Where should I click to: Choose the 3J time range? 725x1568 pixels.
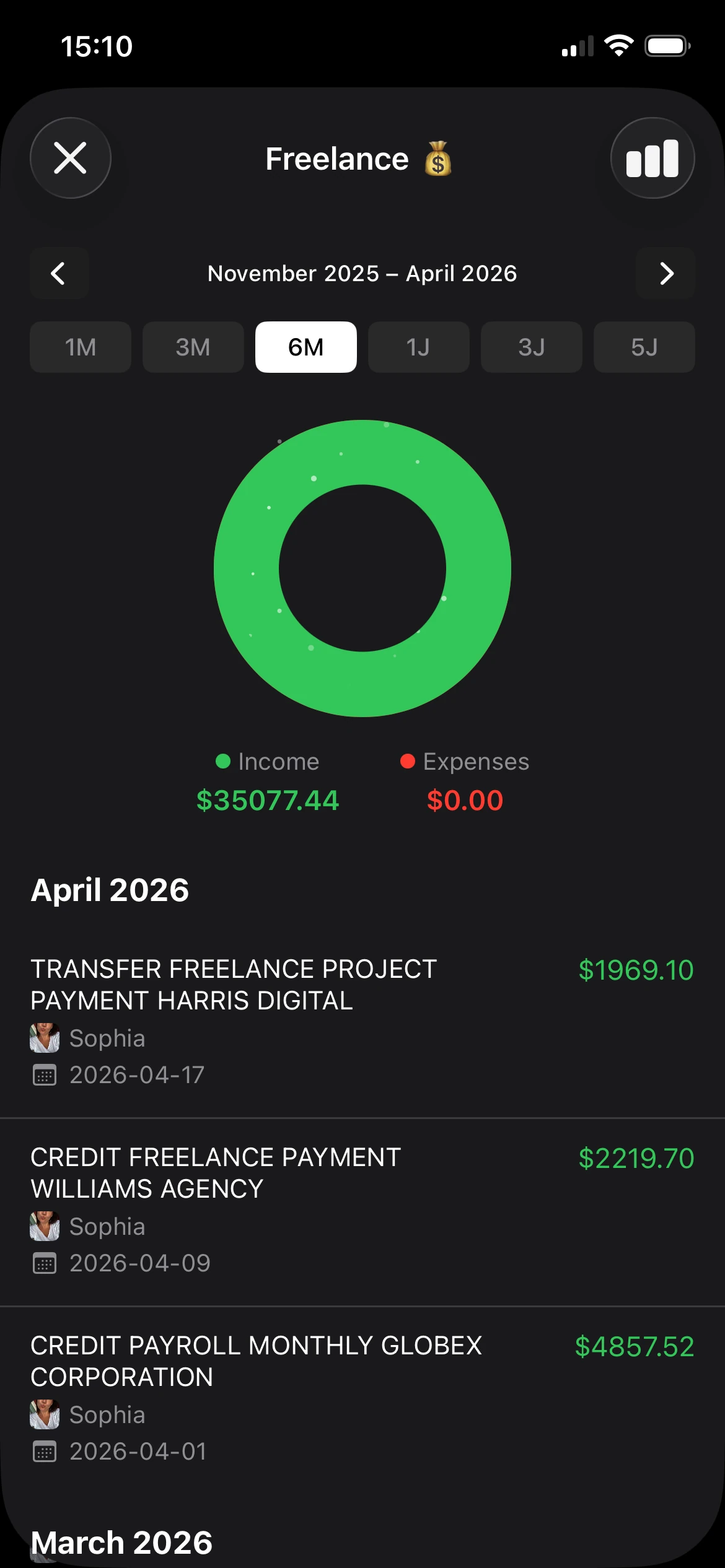pos(532,347)
